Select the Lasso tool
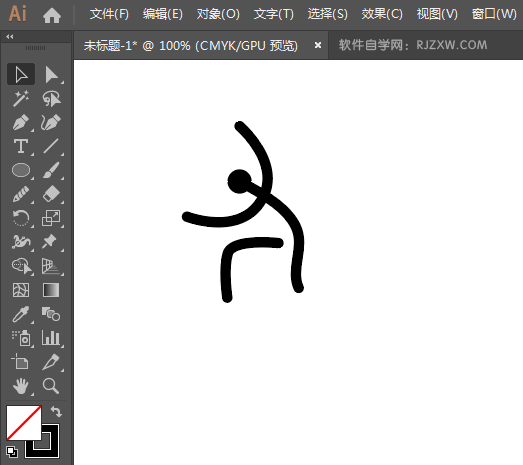 [51, 98]
